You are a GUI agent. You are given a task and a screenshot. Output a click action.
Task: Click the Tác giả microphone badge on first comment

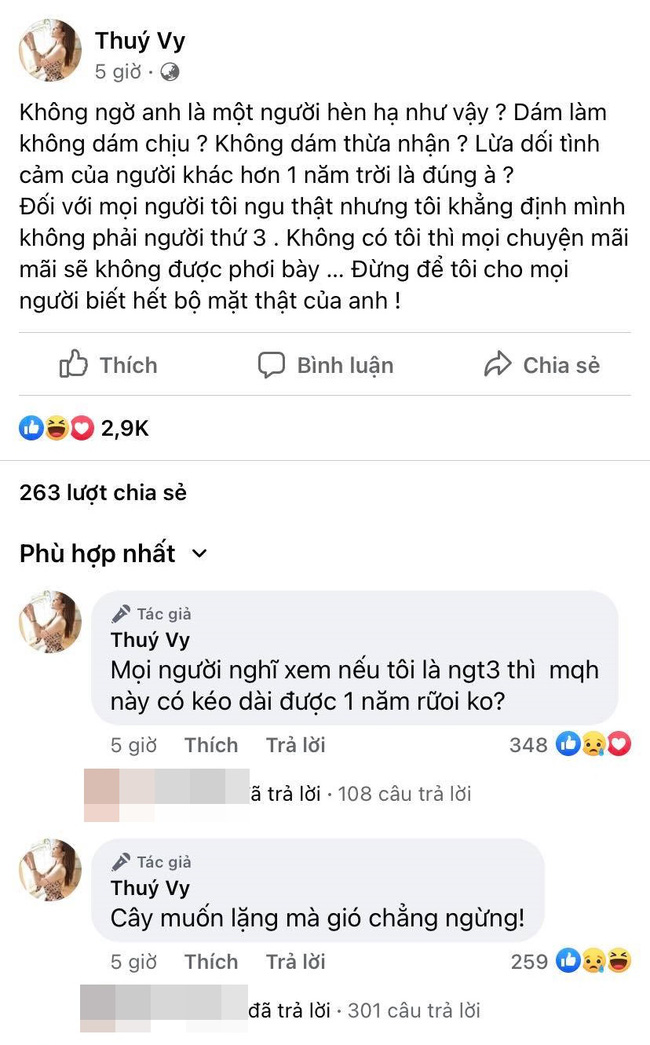click(121, 614)
